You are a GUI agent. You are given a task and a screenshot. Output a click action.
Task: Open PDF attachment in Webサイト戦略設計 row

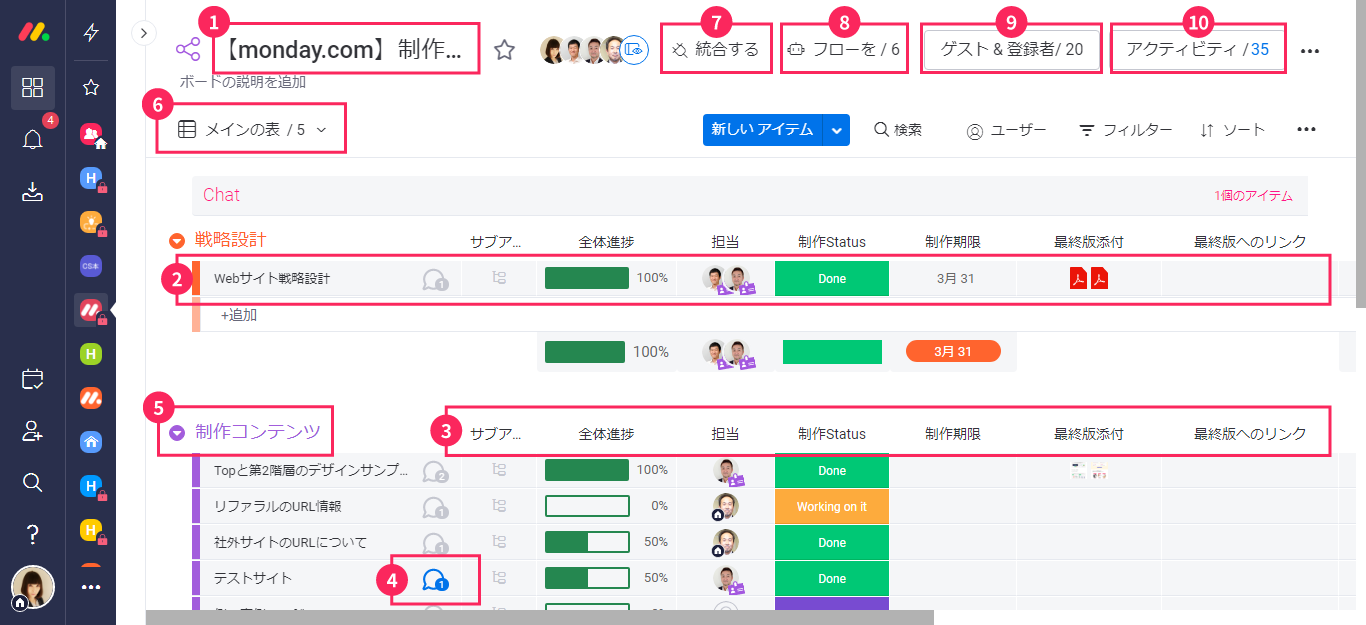tap(1079, 279)
